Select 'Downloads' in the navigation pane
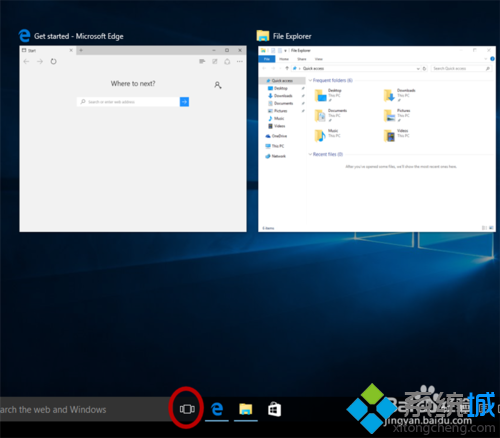The image size is (500, 438). click(283, 96)
